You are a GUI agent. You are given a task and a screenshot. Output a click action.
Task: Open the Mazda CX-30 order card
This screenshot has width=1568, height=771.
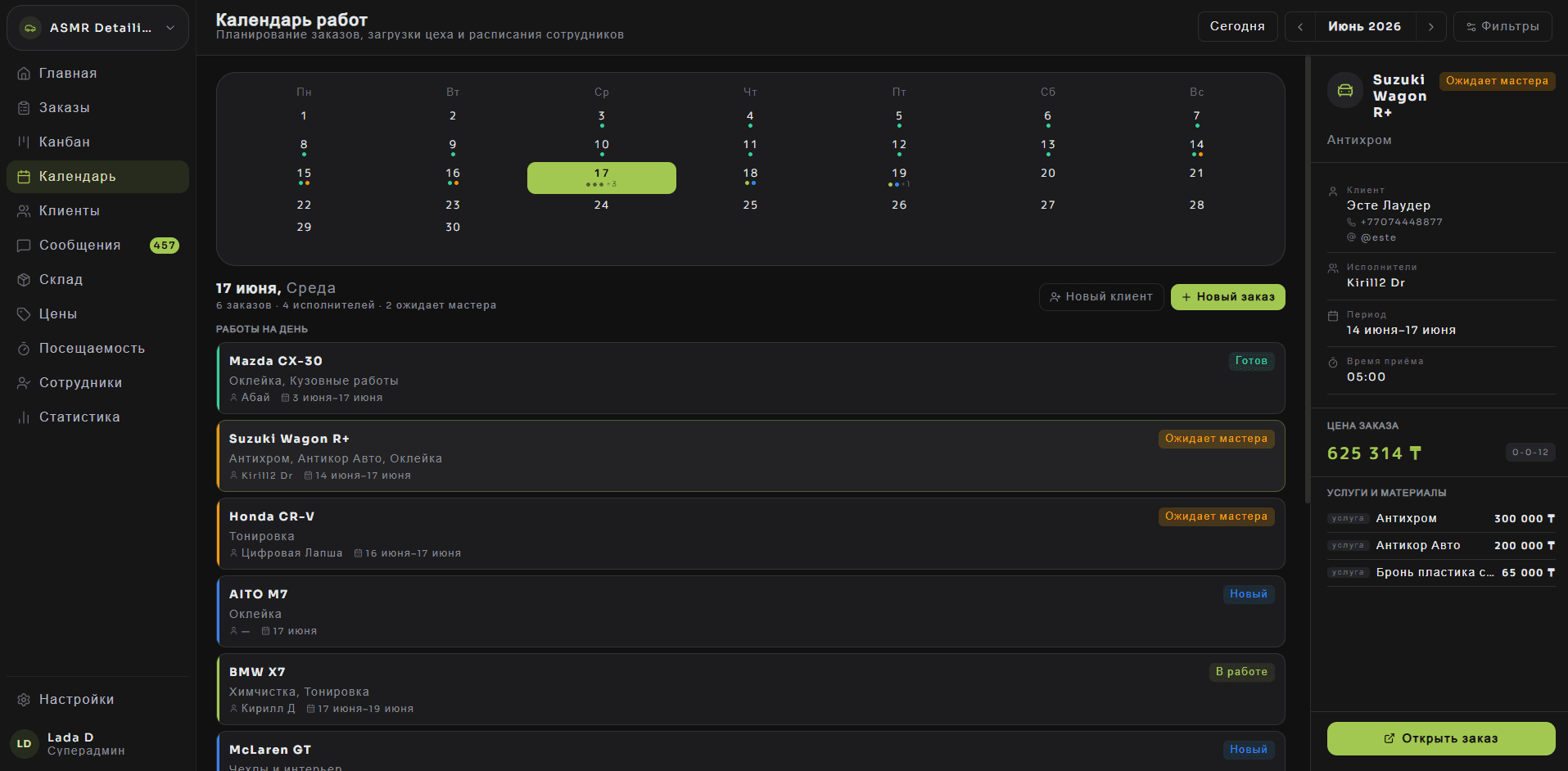(751, 378)
